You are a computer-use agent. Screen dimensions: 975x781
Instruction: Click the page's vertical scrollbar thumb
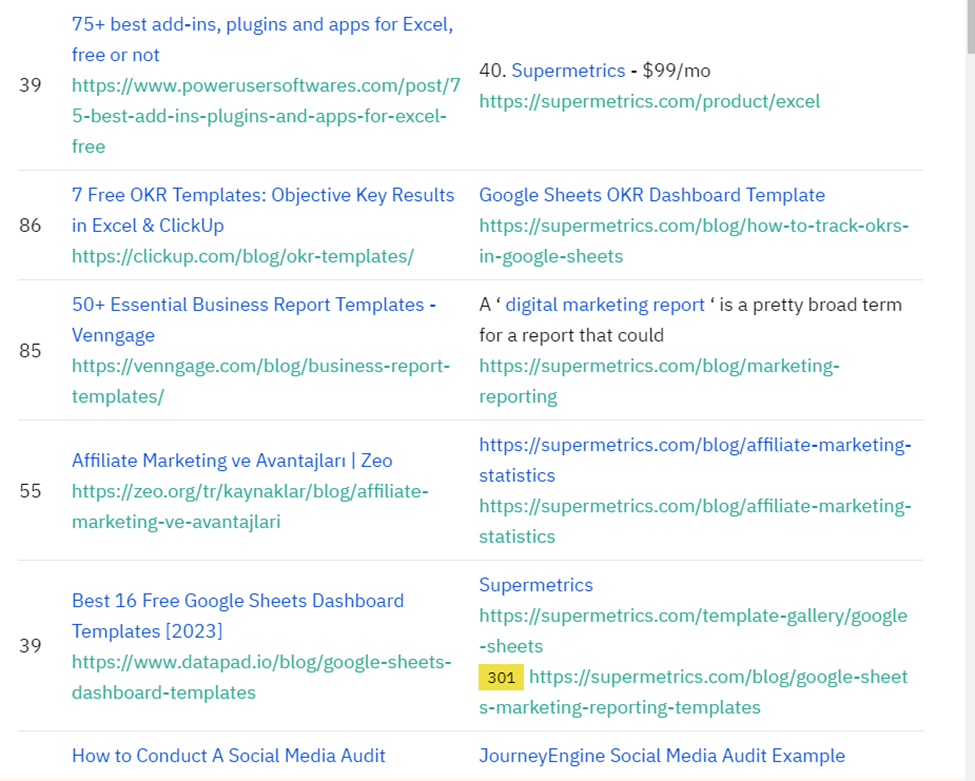[x=971, y=26]
